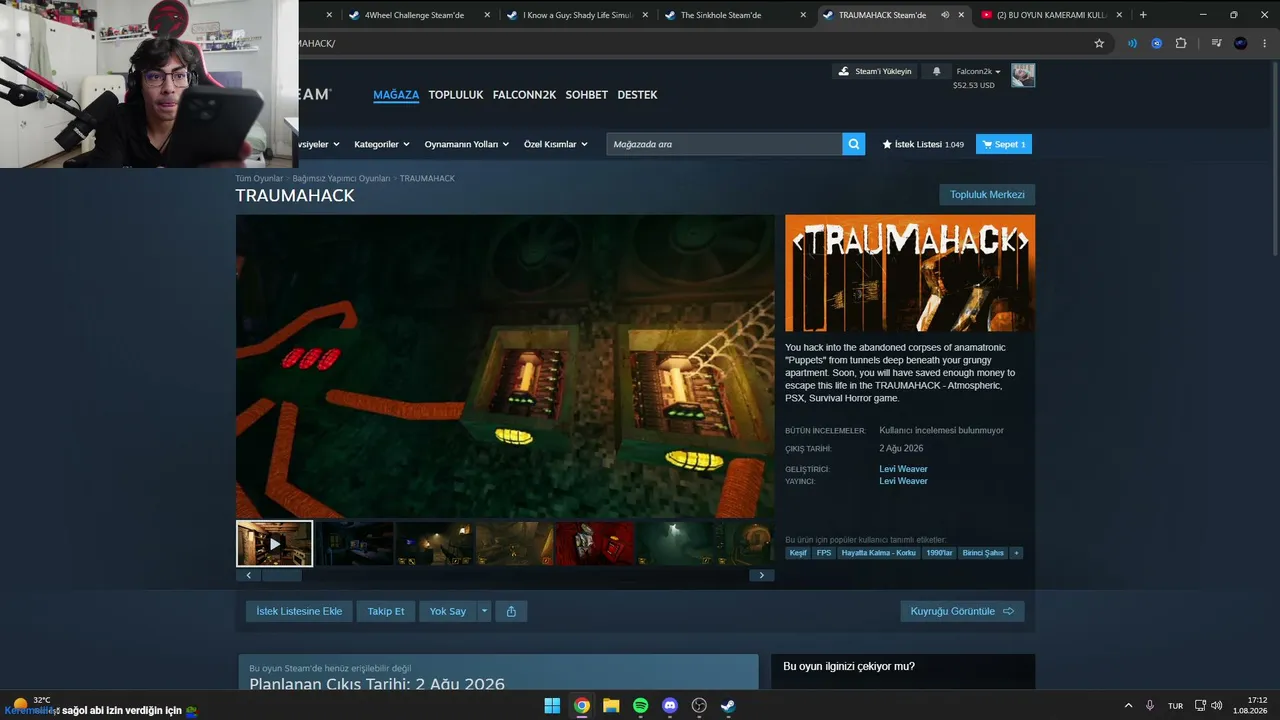
Task: Open the SOHBET menu
Action: (587, 95)
